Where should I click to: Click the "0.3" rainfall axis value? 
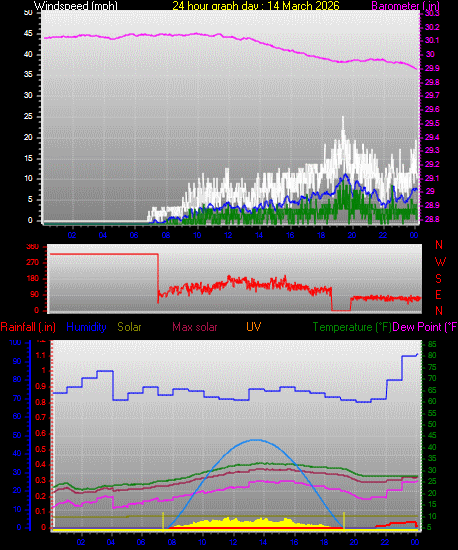41,480
